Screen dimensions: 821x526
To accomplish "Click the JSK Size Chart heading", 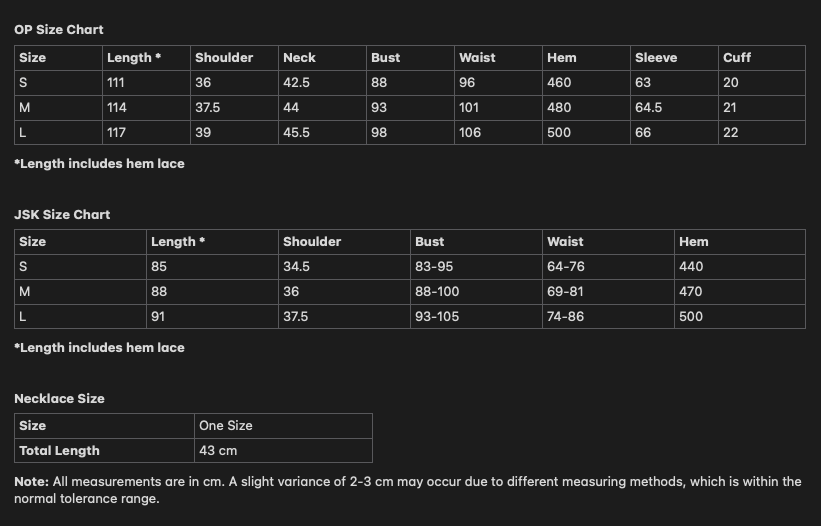I will pyautogui.click(x=62, y=215).
